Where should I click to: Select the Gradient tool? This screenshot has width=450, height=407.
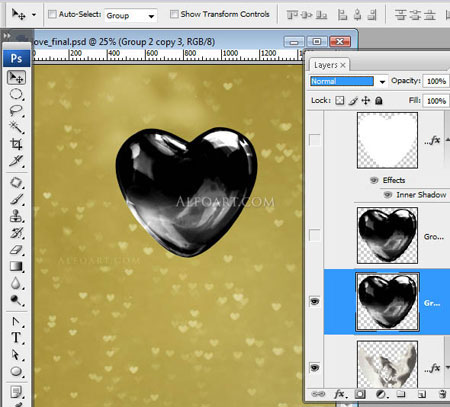(x=16, y=266)
